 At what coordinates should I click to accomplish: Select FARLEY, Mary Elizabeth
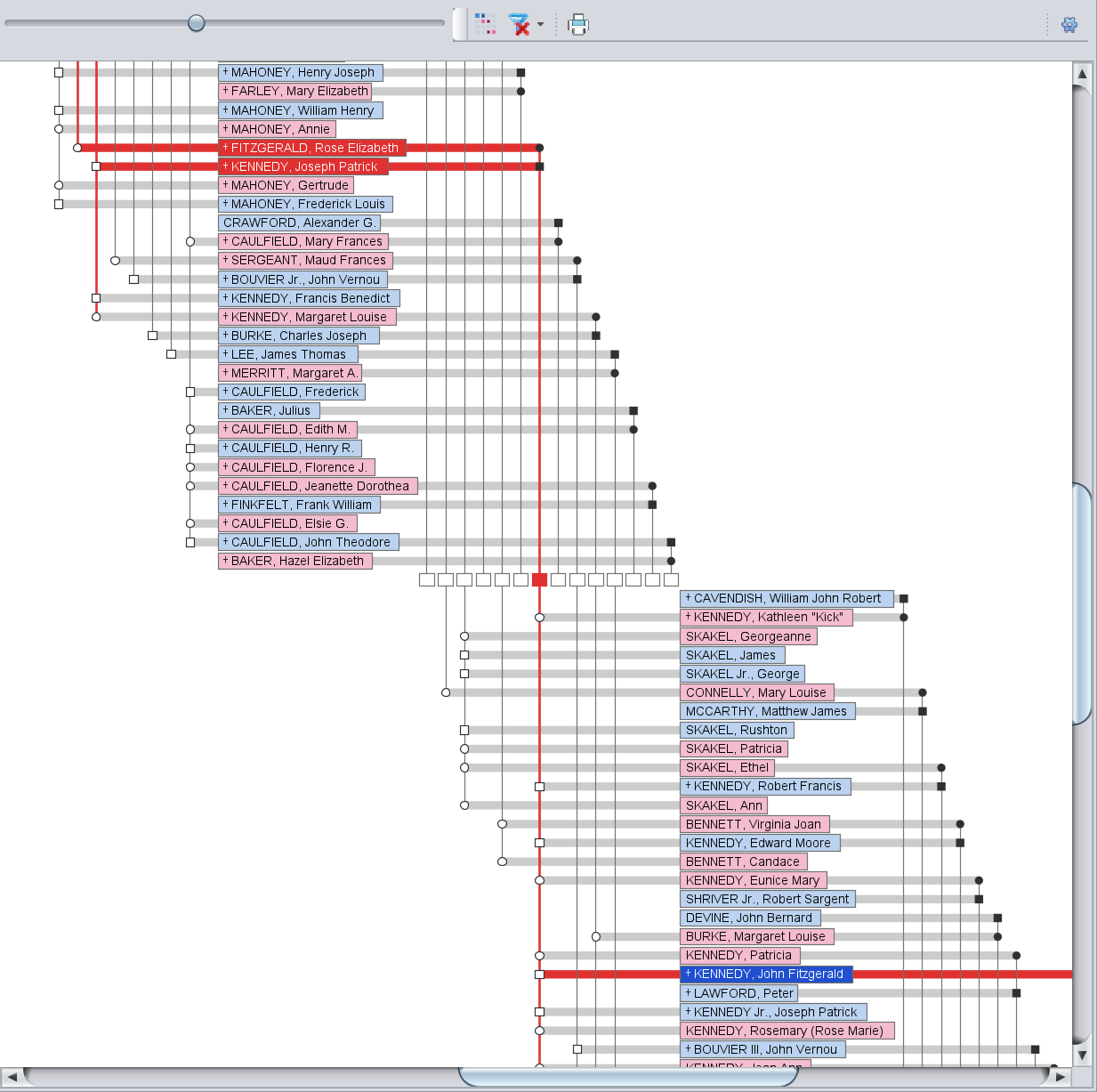(294, 91)
